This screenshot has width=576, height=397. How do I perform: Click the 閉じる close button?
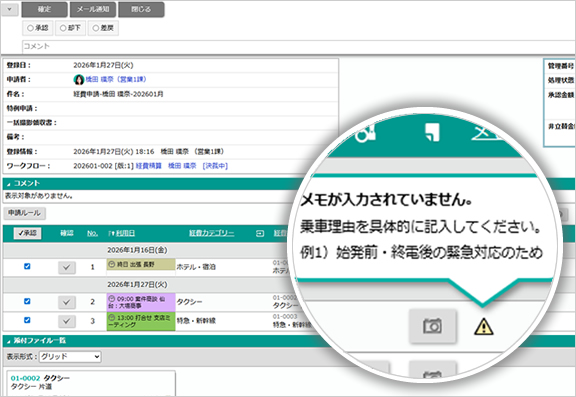(x=141, y=10)
